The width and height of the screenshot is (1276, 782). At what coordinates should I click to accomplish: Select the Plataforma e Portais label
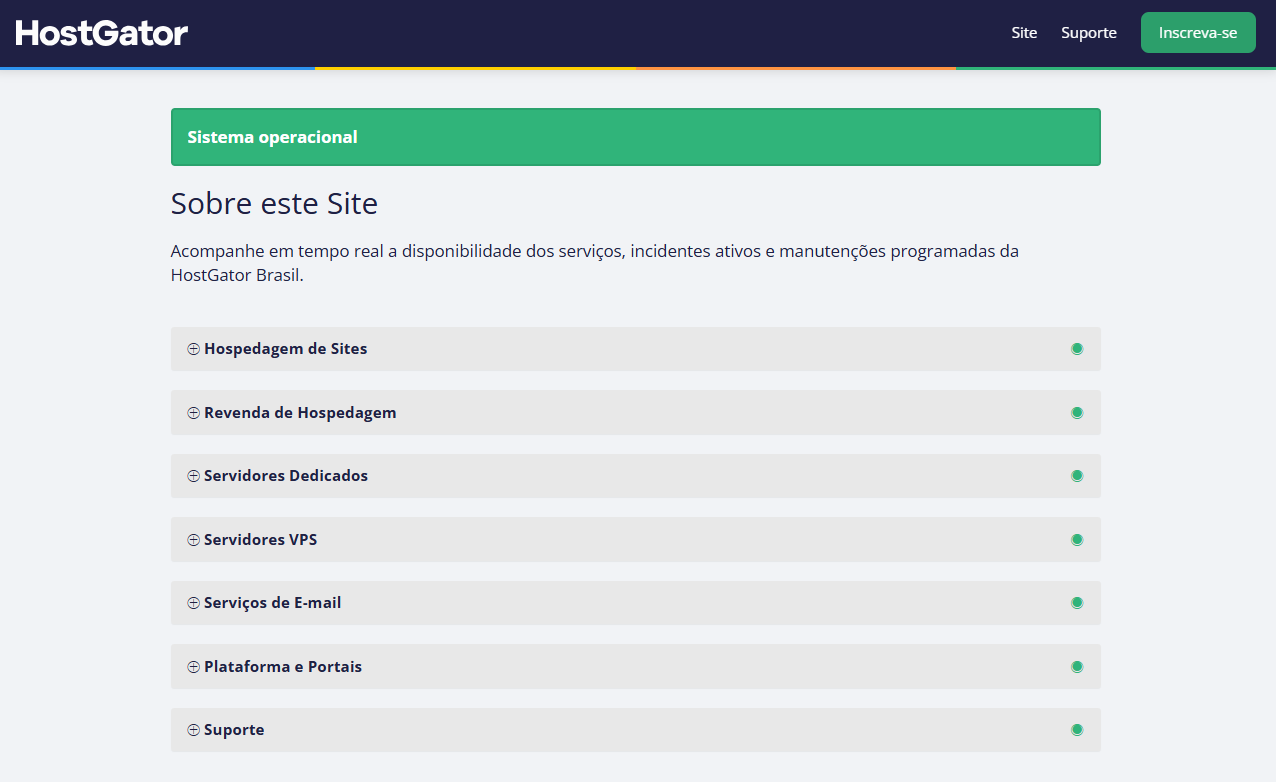click(283, 667)
